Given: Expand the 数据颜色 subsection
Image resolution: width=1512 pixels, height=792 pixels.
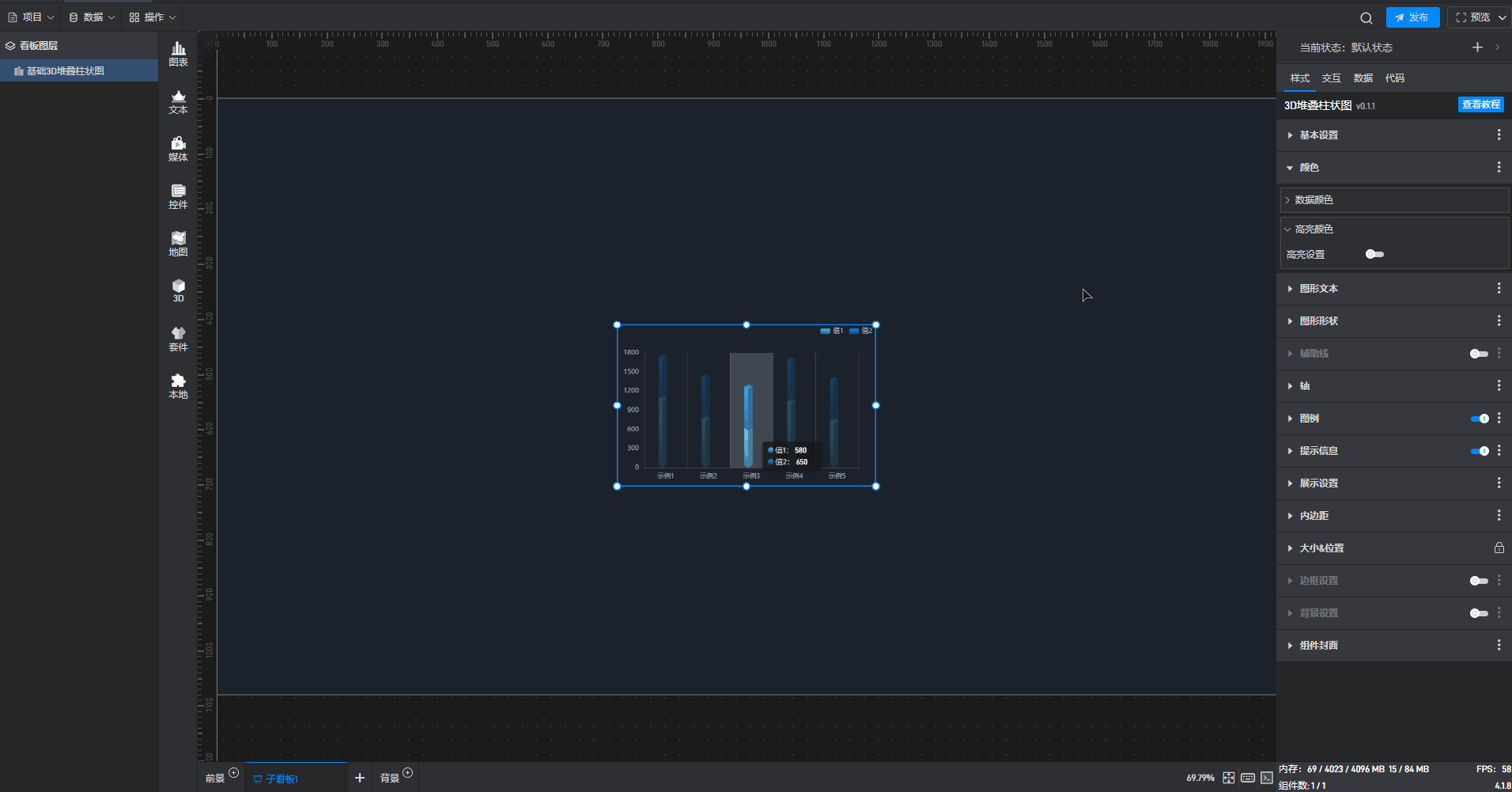Looking at the screenshot, I should 1314,200.
